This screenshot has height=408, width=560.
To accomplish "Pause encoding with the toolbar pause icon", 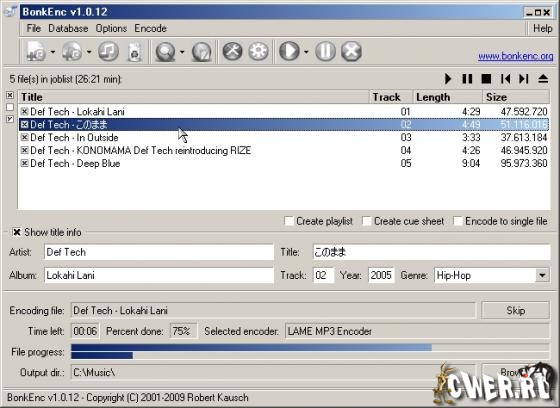I will tap(325, 51).
